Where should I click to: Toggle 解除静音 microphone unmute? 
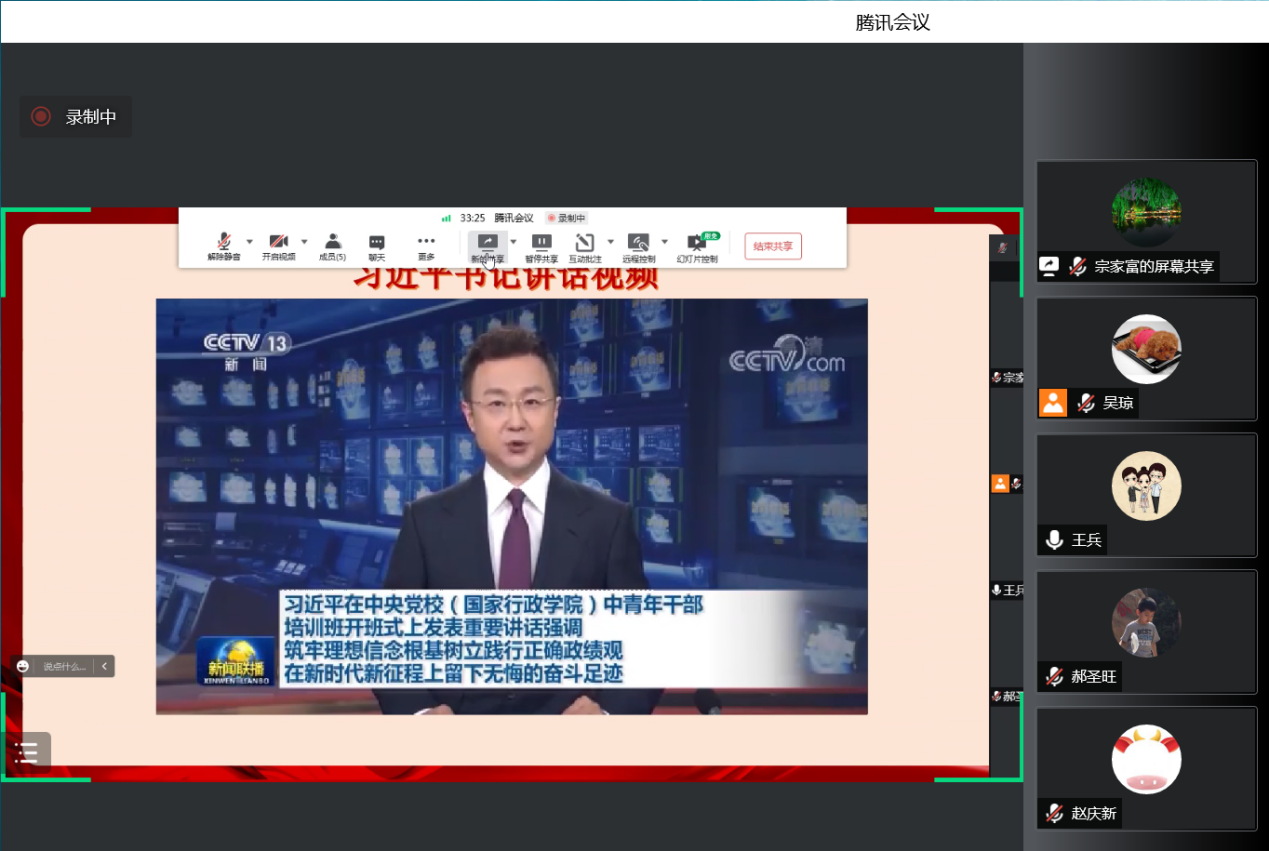224,246
